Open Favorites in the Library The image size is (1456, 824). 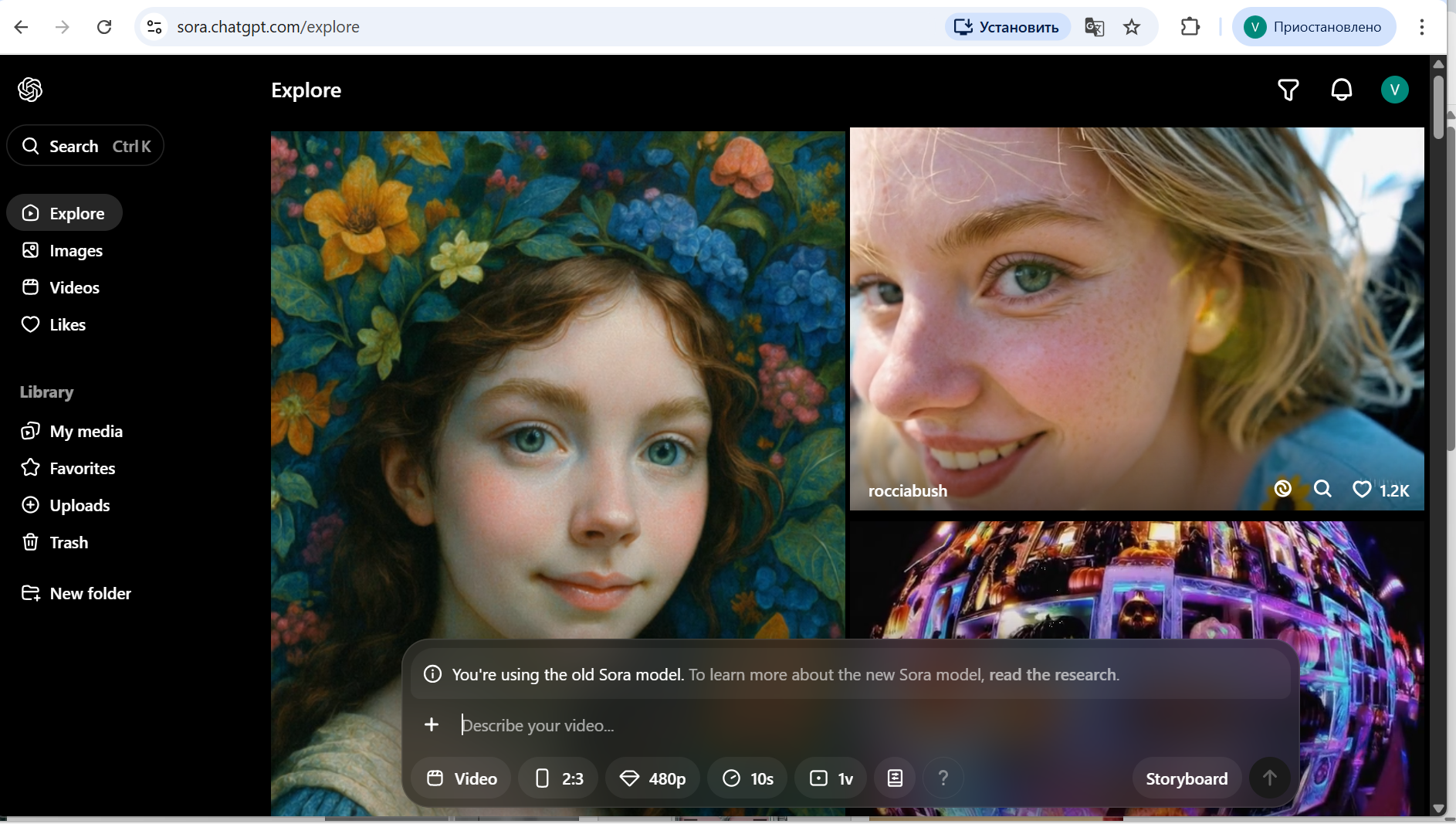[x=82, y=469]
